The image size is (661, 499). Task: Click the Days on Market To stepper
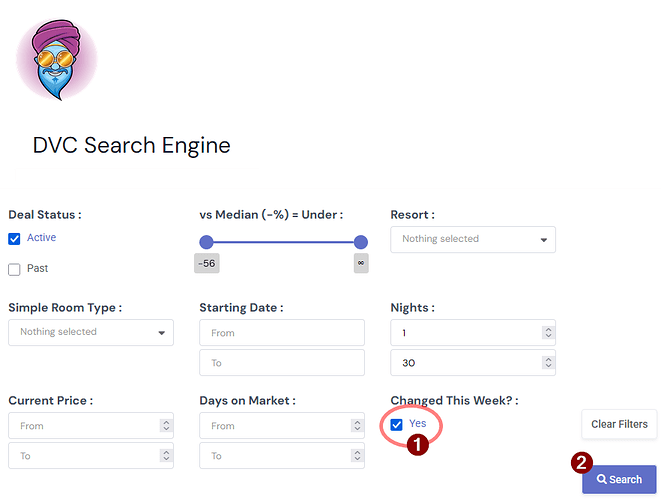click(356, 456)
